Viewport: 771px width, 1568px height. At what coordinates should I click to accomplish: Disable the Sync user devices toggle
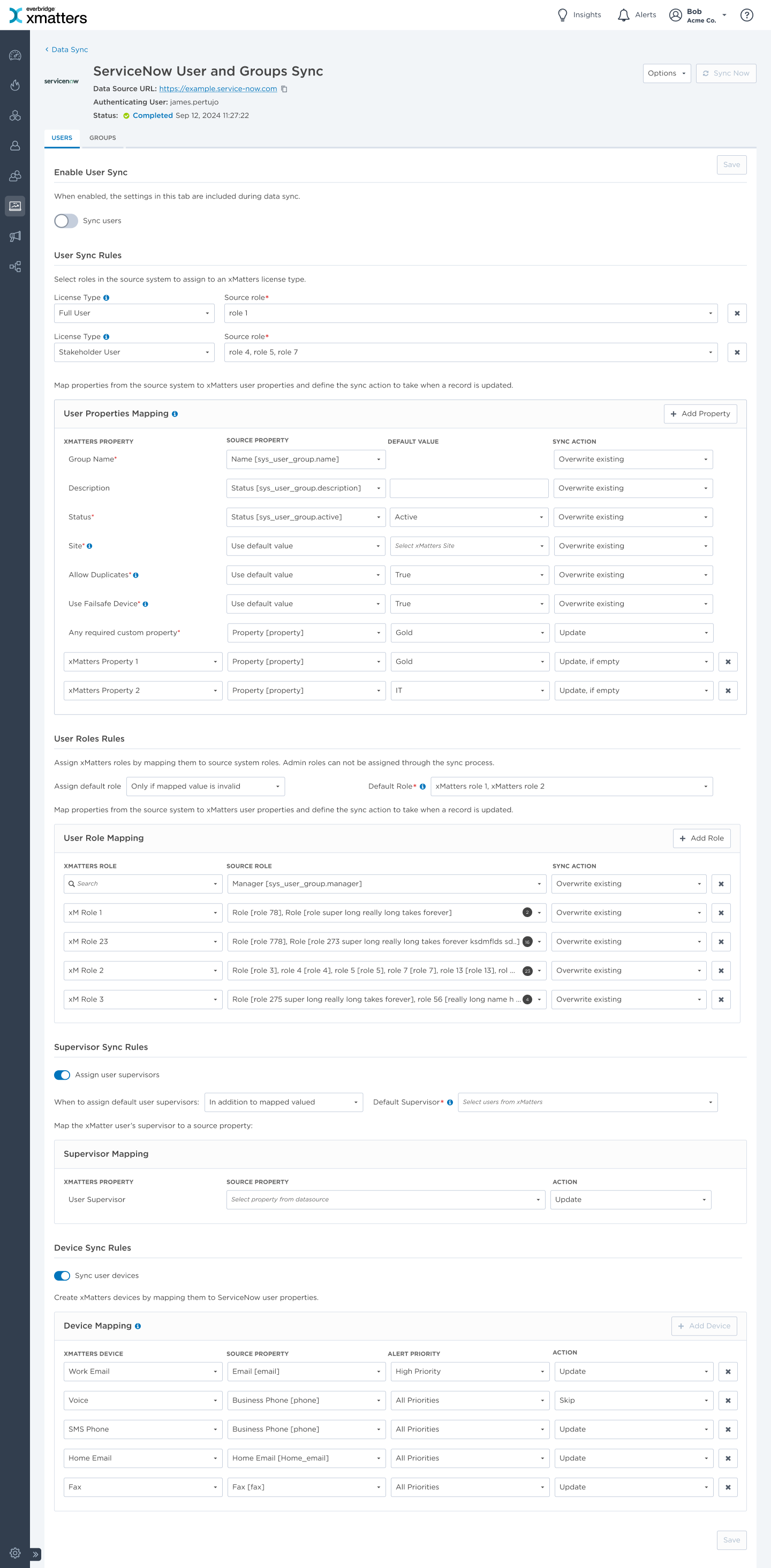(x=62, y=1275)
